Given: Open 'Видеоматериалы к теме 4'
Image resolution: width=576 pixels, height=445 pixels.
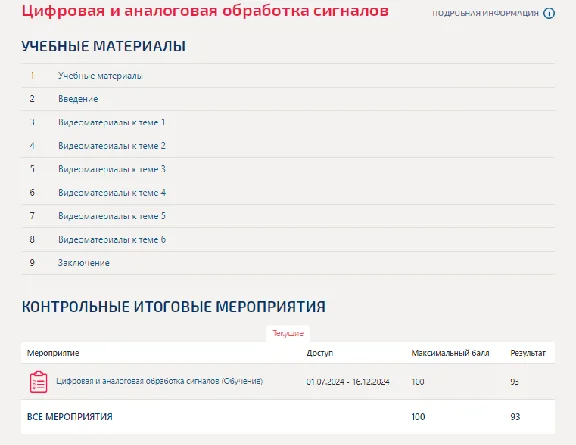Looking at the screenshot, I should [x=112, y=193].
